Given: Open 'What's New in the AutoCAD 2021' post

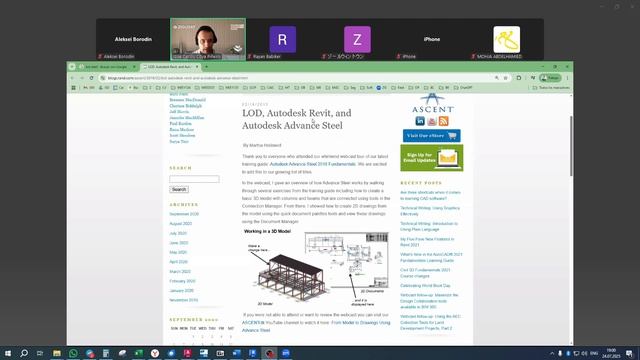Looking at the screenshot, I should click(431, 257).
